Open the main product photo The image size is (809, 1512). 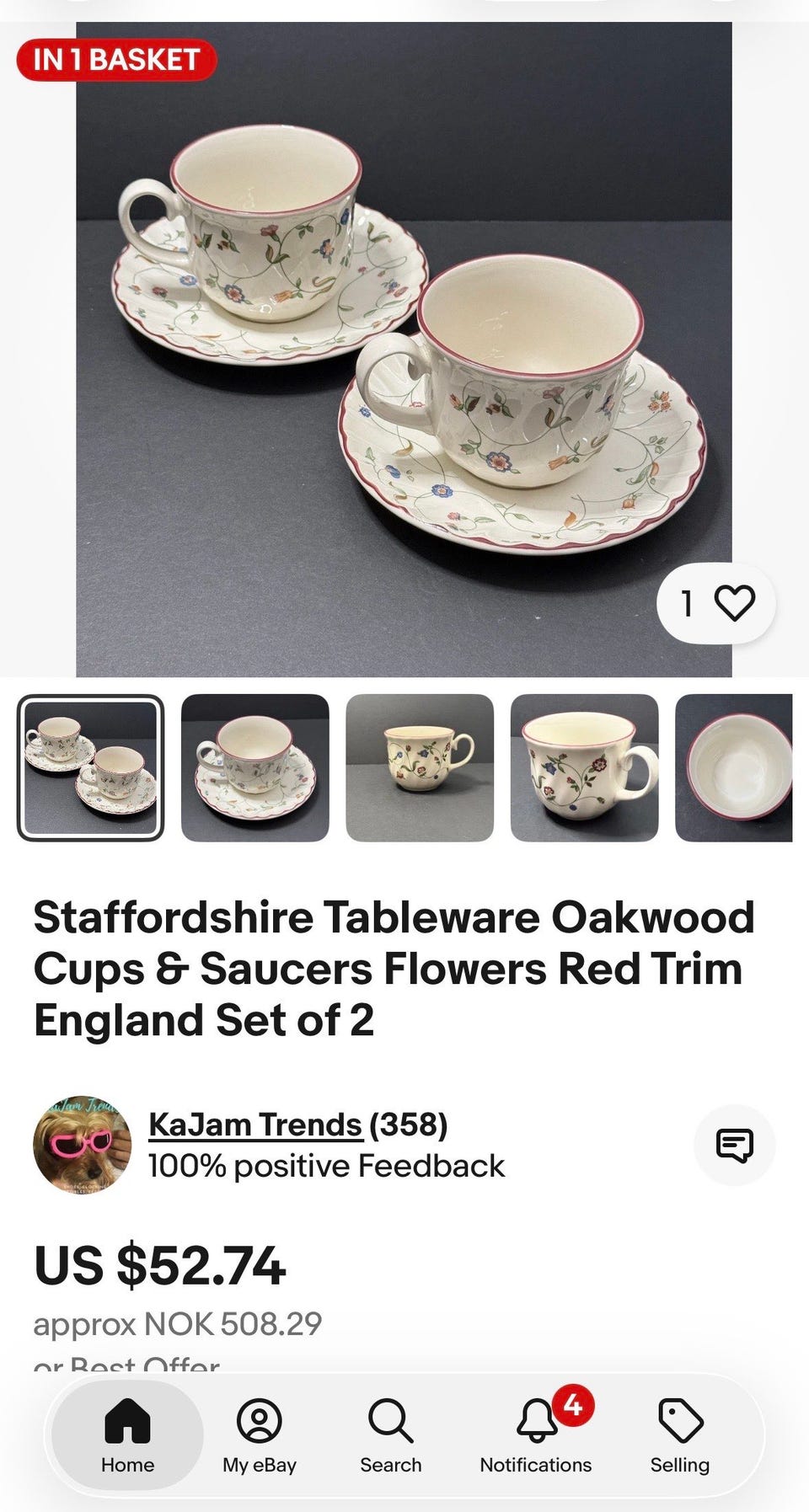point(404,349)
